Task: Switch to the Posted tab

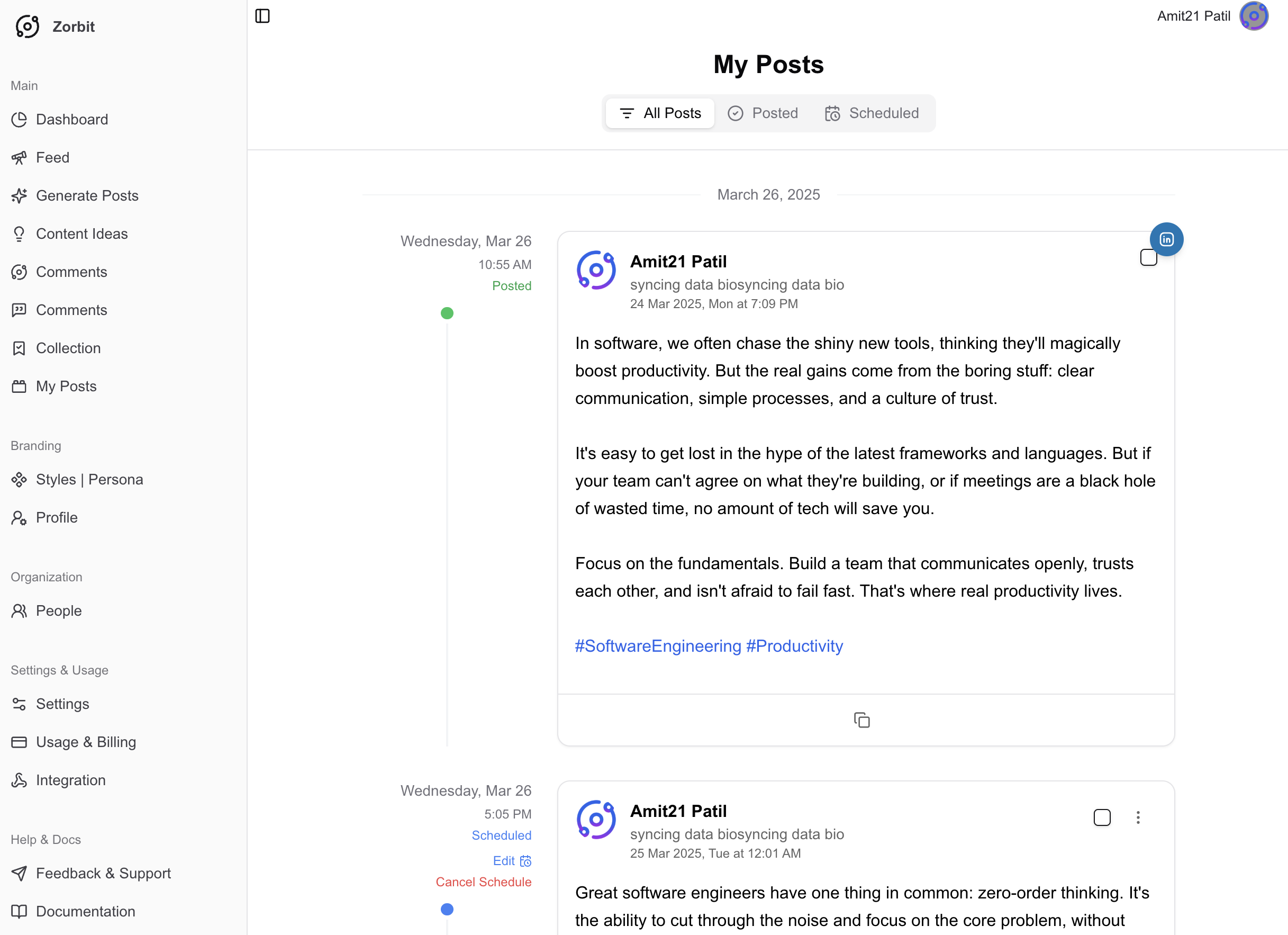Action: click(x=763, y=113)
